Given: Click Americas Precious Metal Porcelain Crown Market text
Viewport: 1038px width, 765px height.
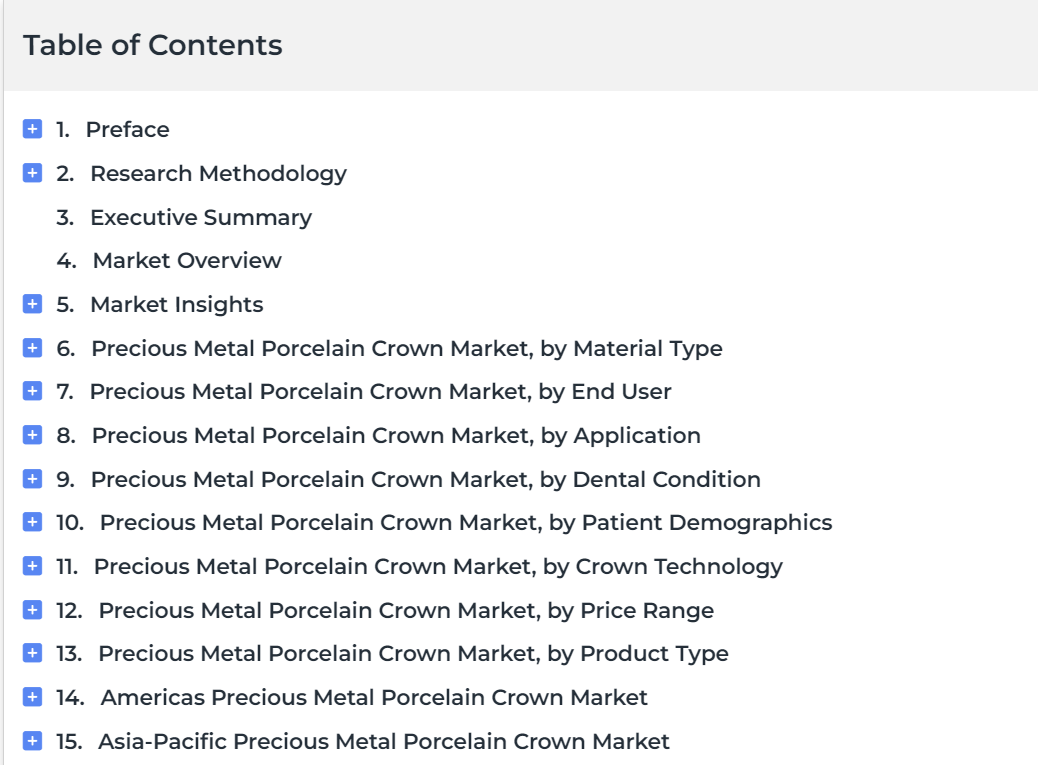Looking at the screenshot, I should point(374,698).
